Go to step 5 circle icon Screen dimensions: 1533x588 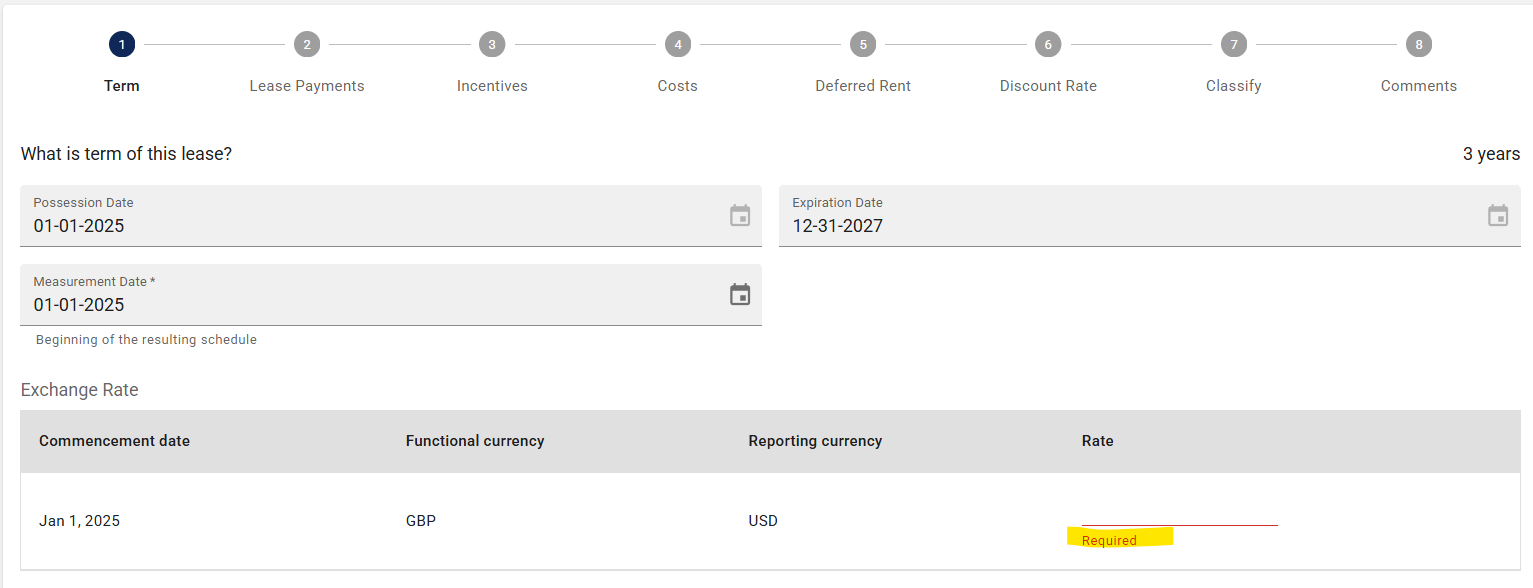tap(863, 44)
